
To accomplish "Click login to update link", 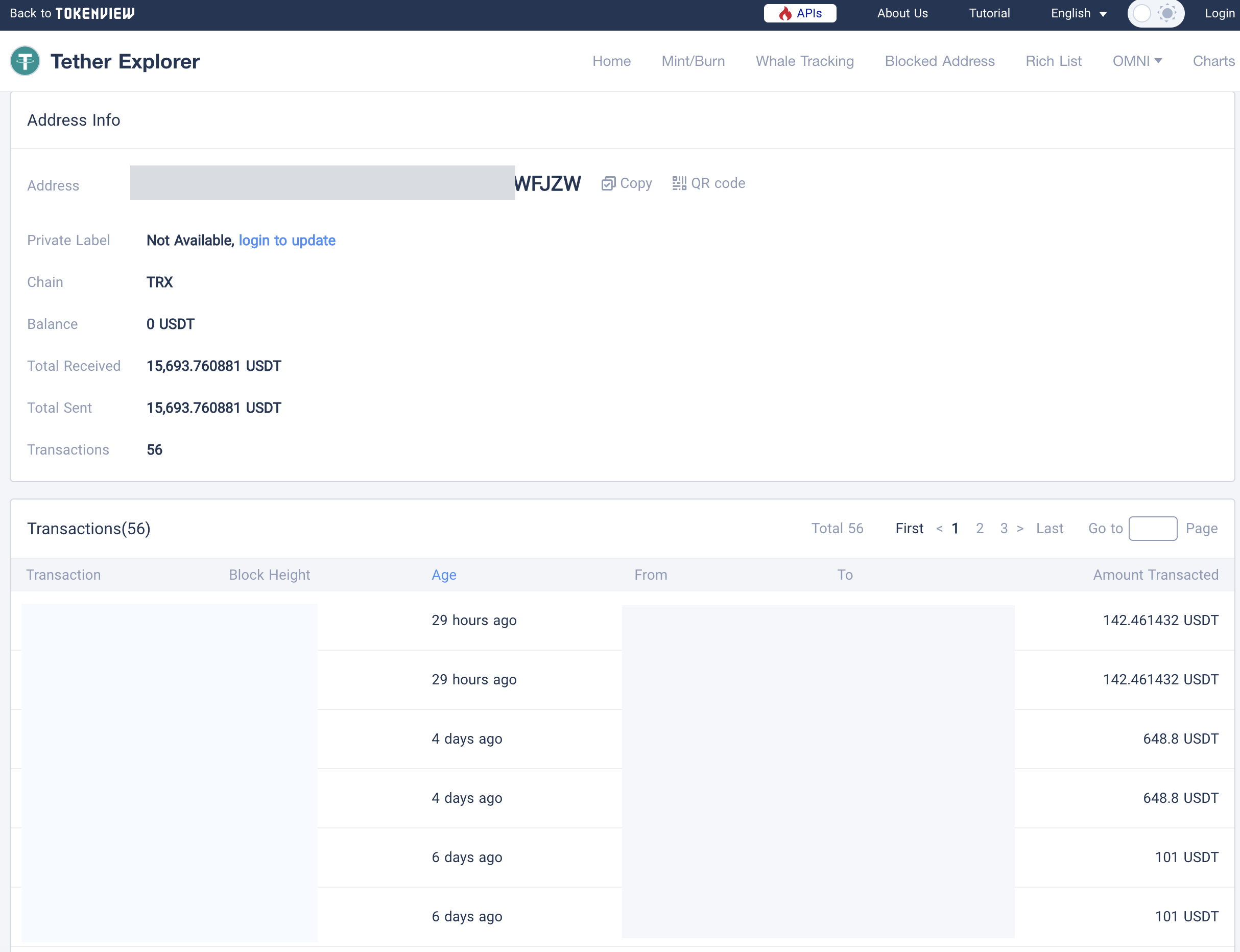I will 287,240.
